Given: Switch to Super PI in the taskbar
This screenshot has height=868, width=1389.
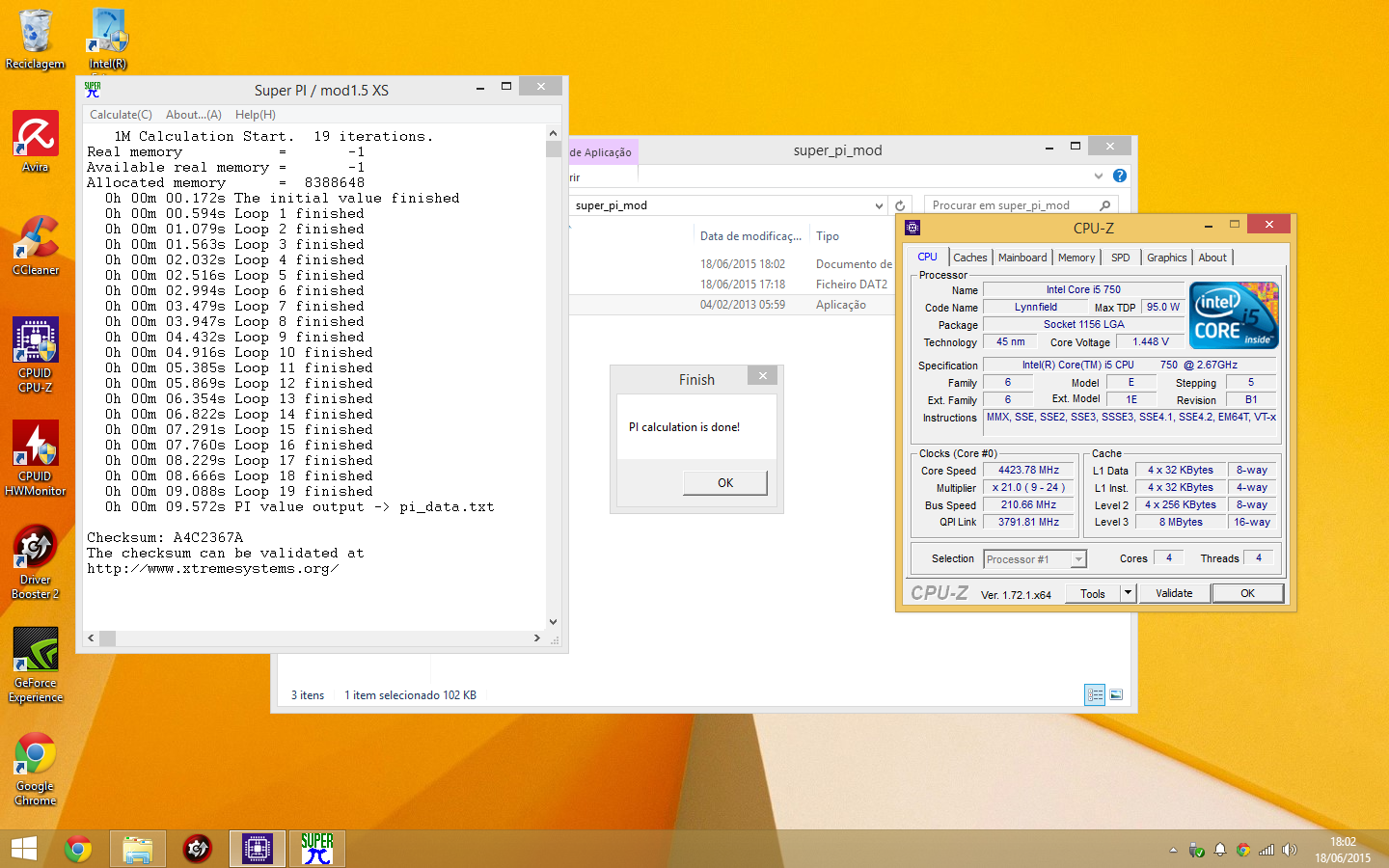Looking at the screenshot, I should point(316,849).
